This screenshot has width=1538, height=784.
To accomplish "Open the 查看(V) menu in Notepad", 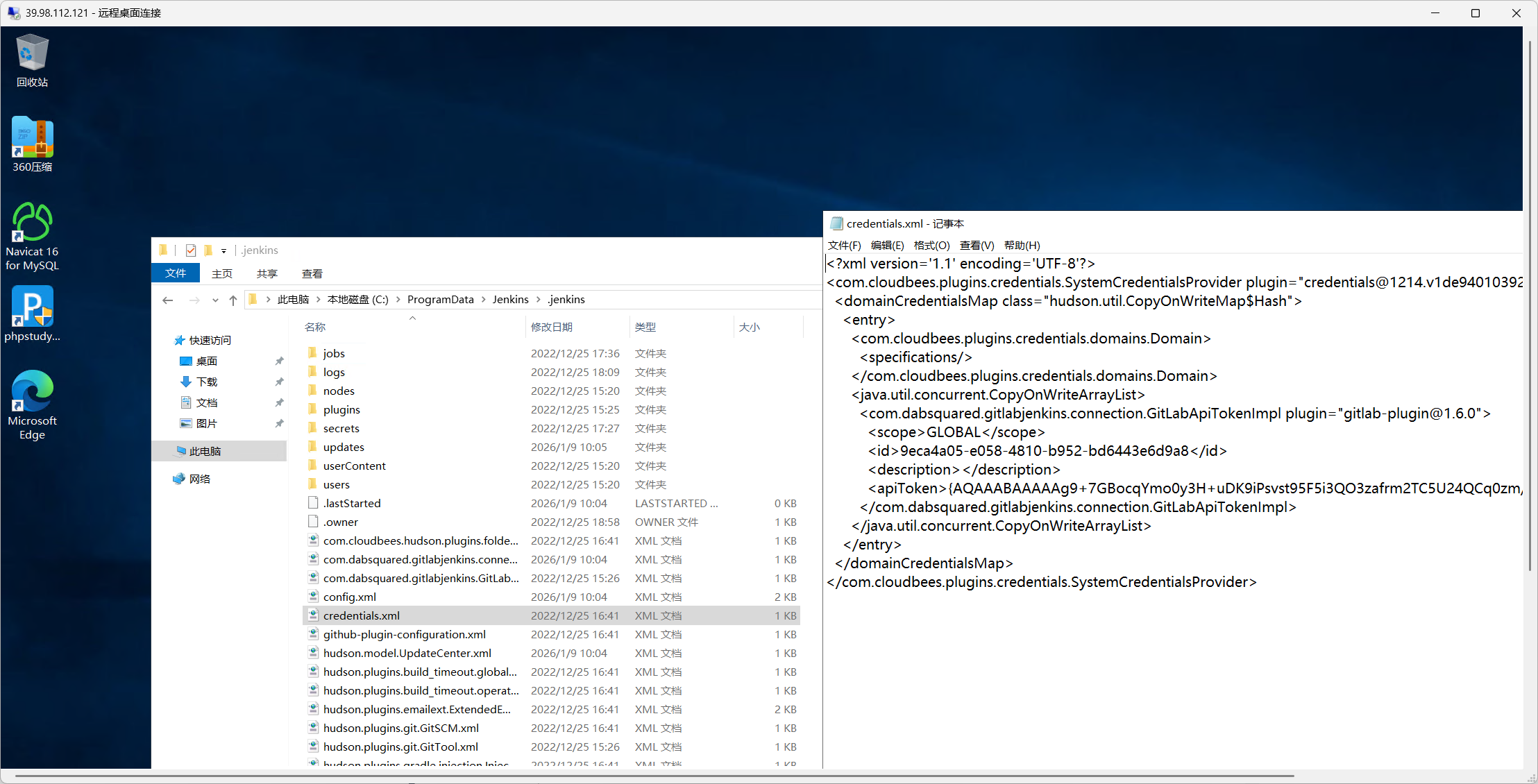I will click(976, 246).
